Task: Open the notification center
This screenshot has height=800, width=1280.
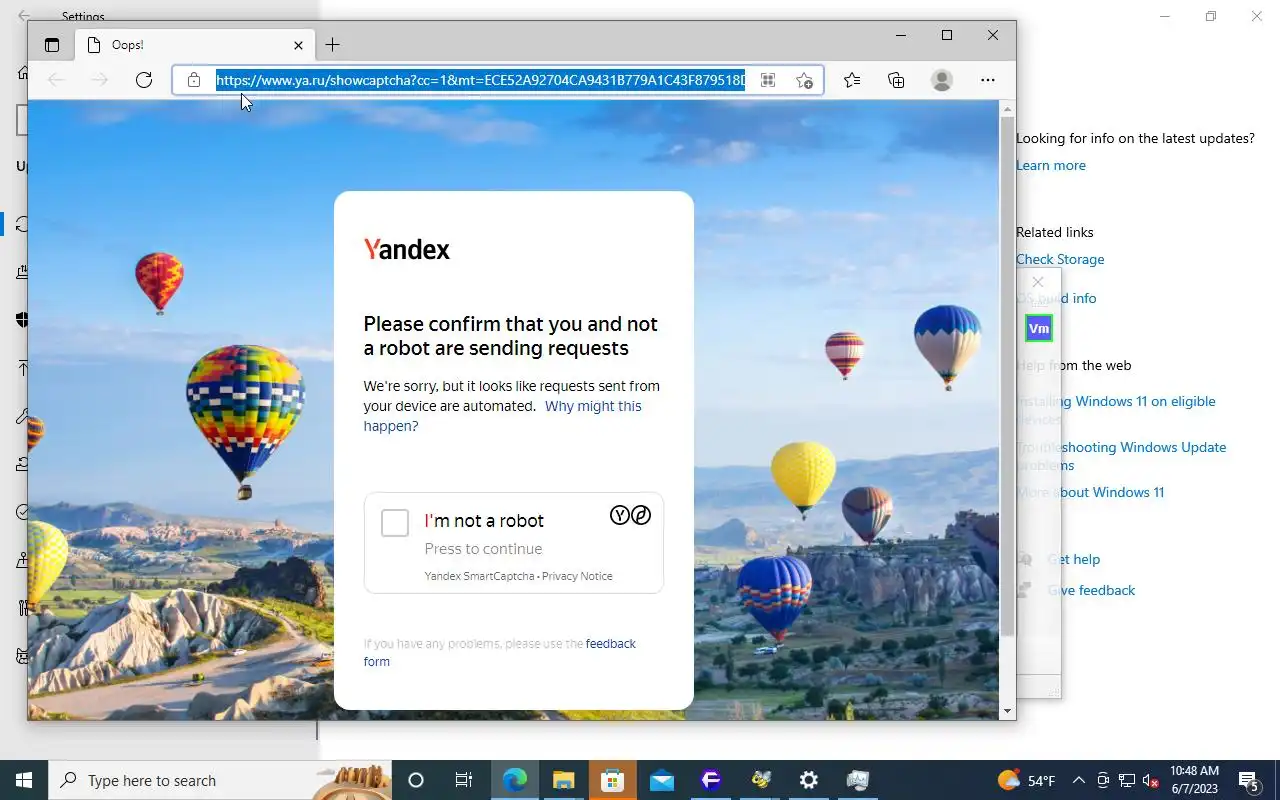Action: [1249, 780]
